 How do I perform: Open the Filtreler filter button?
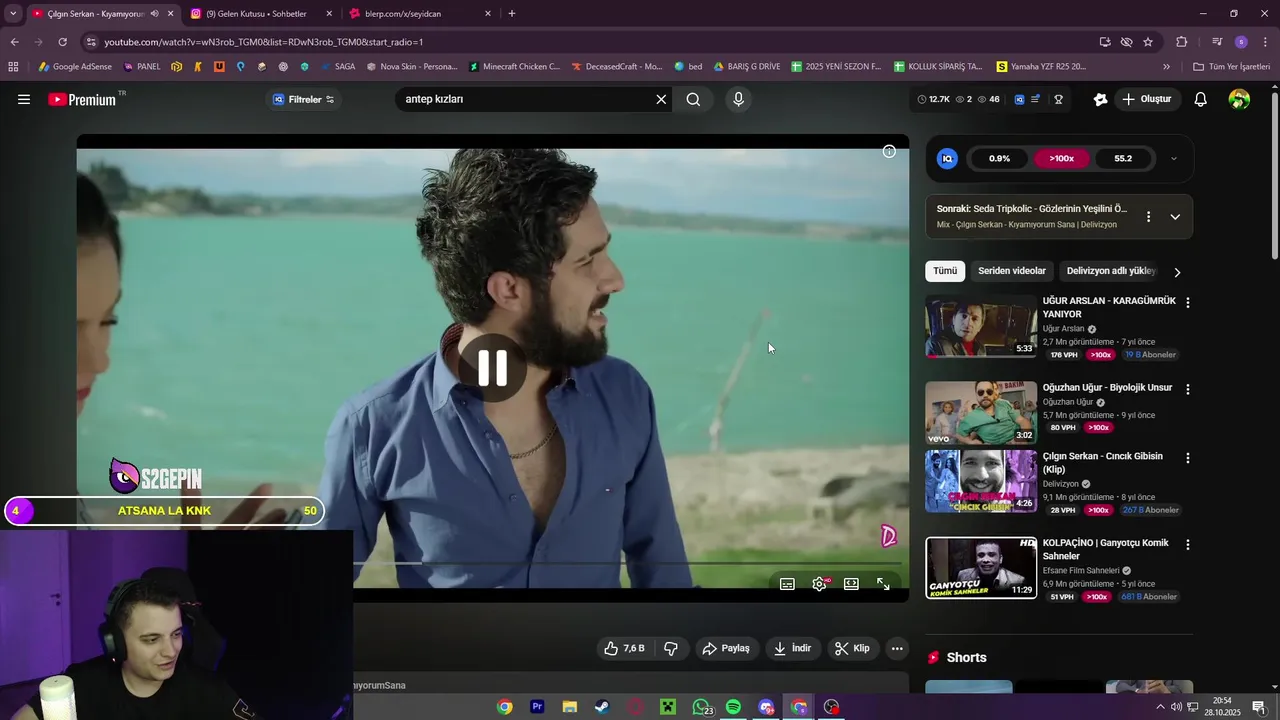(303, 99)
